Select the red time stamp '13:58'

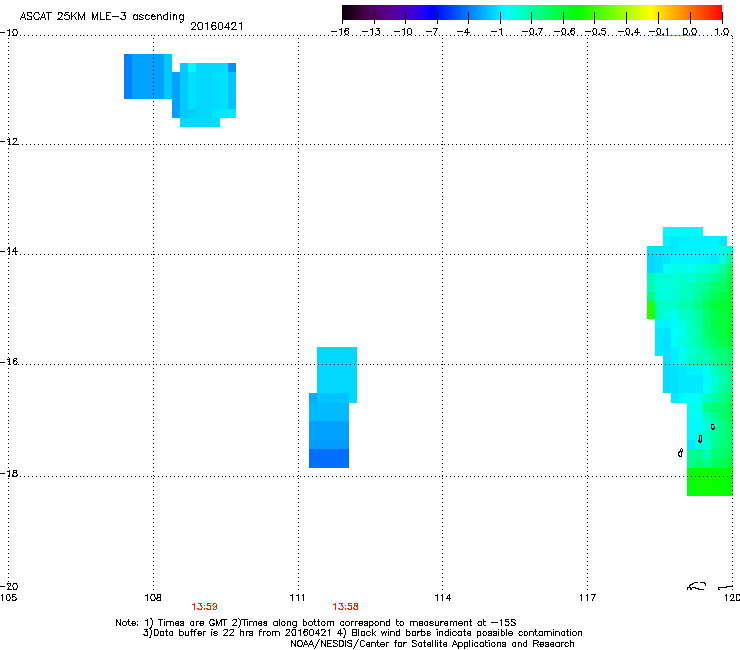click(345, 607)
